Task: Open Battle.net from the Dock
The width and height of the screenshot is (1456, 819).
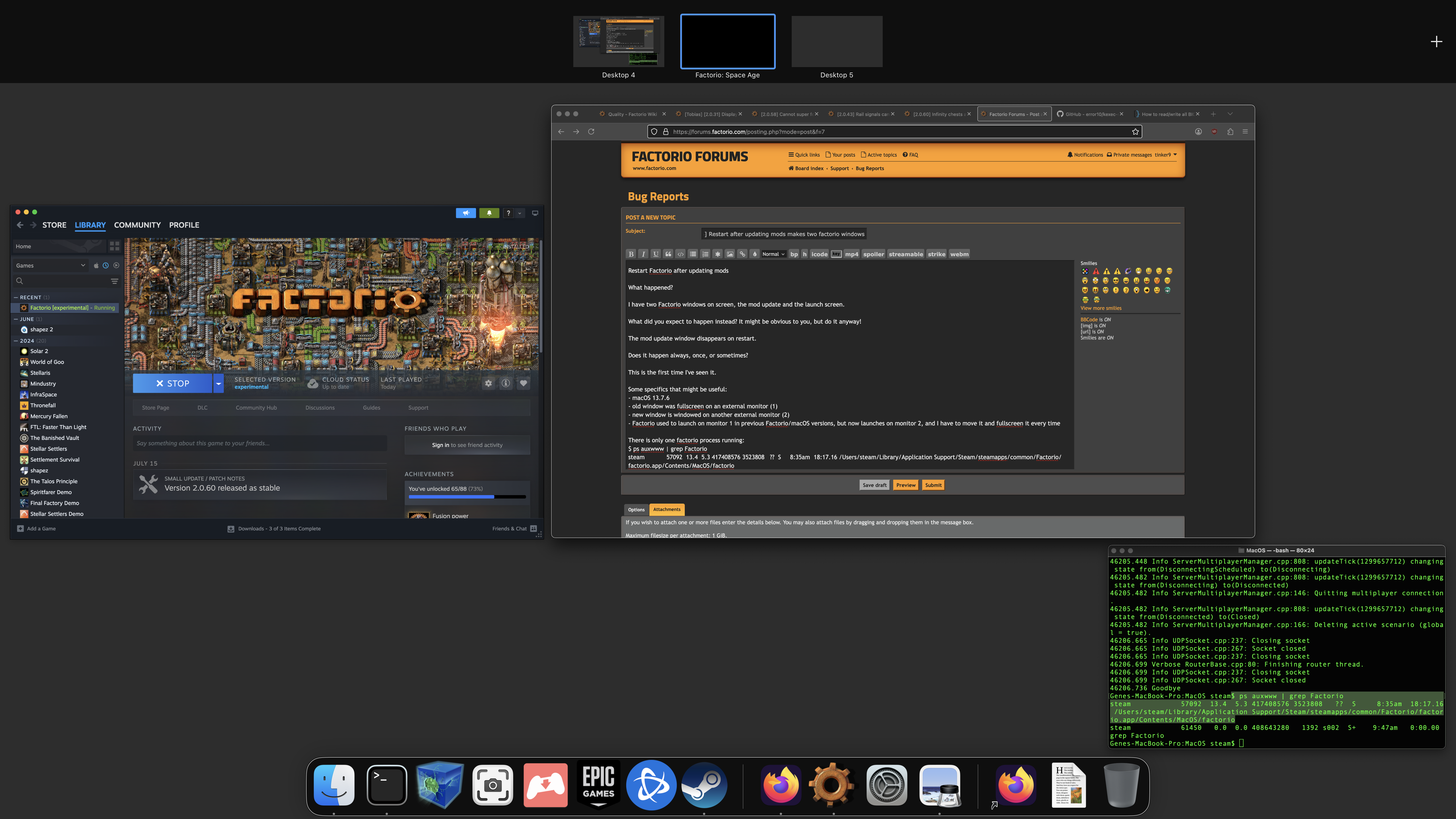Action: tap(651, 785)
